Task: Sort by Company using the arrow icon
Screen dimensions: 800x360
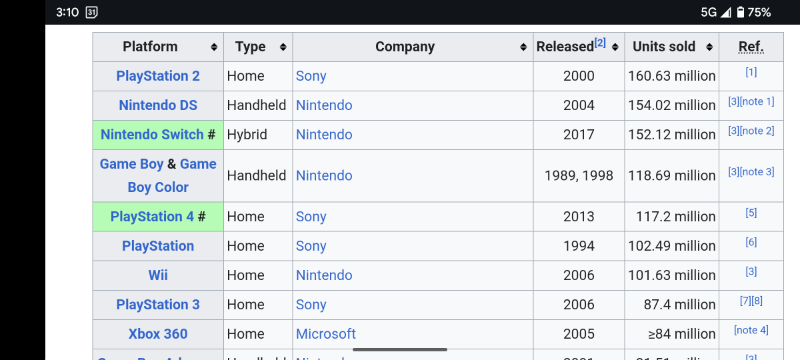Action: coord(523,47)
